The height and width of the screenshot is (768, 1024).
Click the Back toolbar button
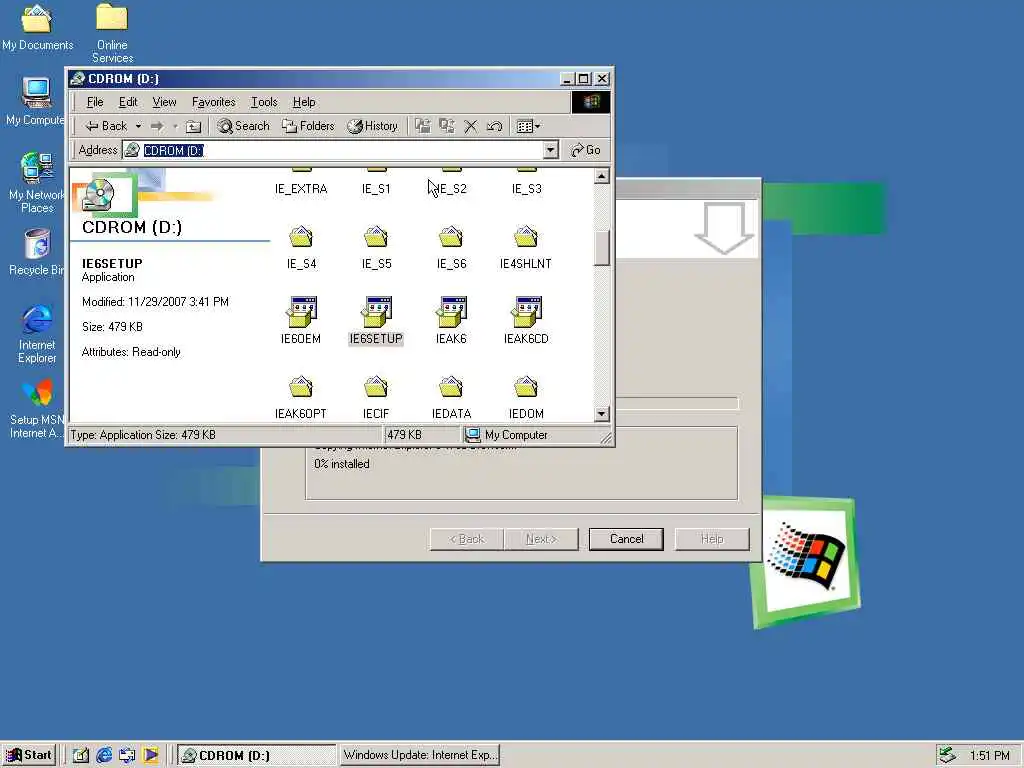click(106, 126)
